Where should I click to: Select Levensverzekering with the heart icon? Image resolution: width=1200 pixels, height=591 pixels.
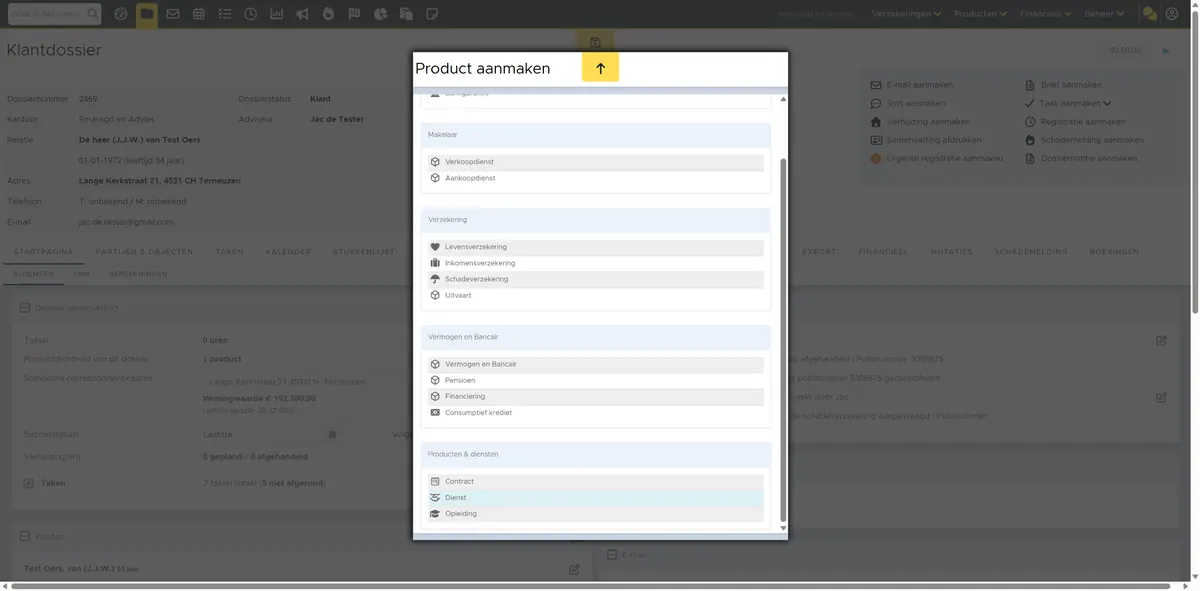point(596,247)
